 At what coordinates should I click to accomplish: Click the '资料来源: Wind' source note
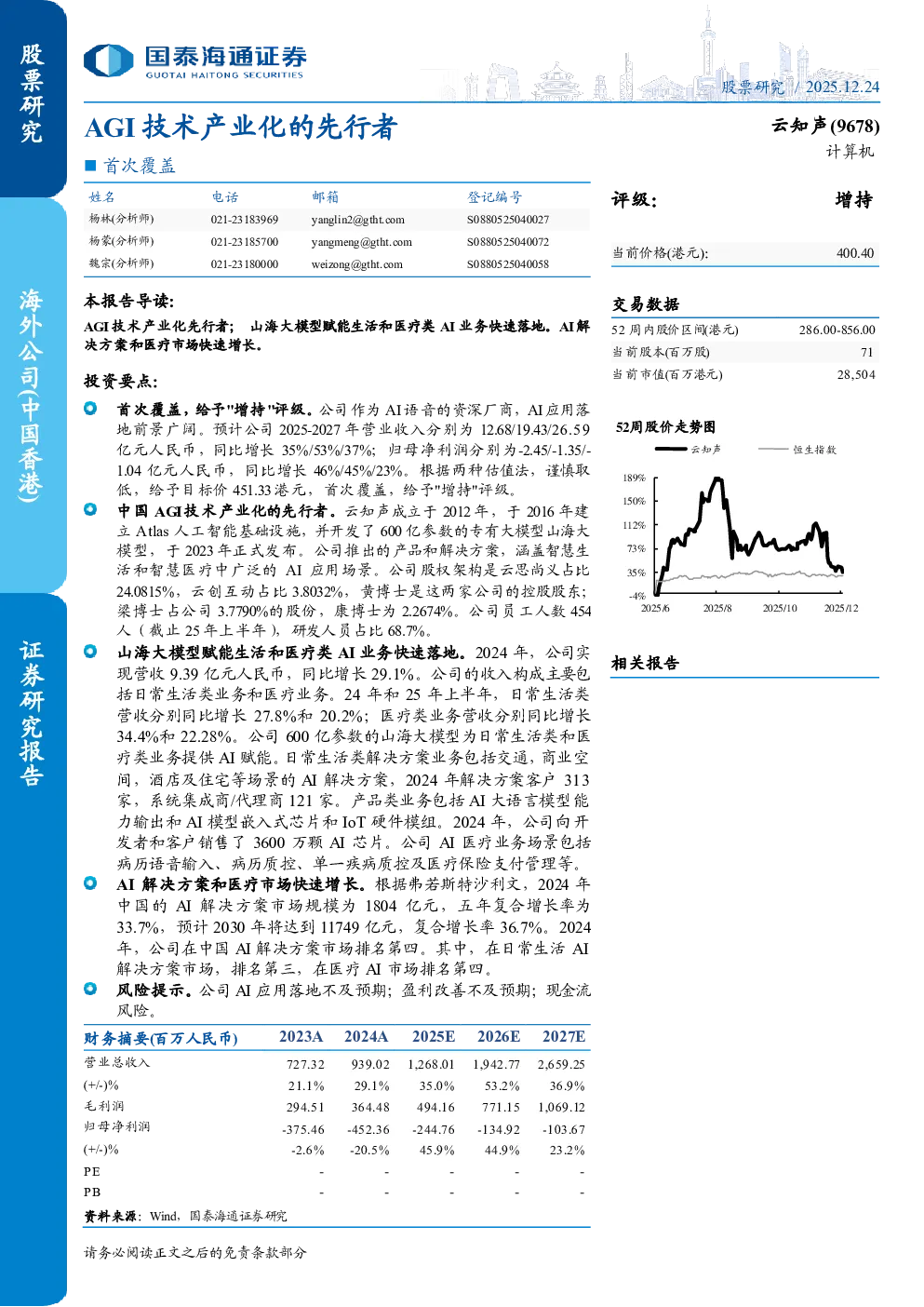[185, 1217]
